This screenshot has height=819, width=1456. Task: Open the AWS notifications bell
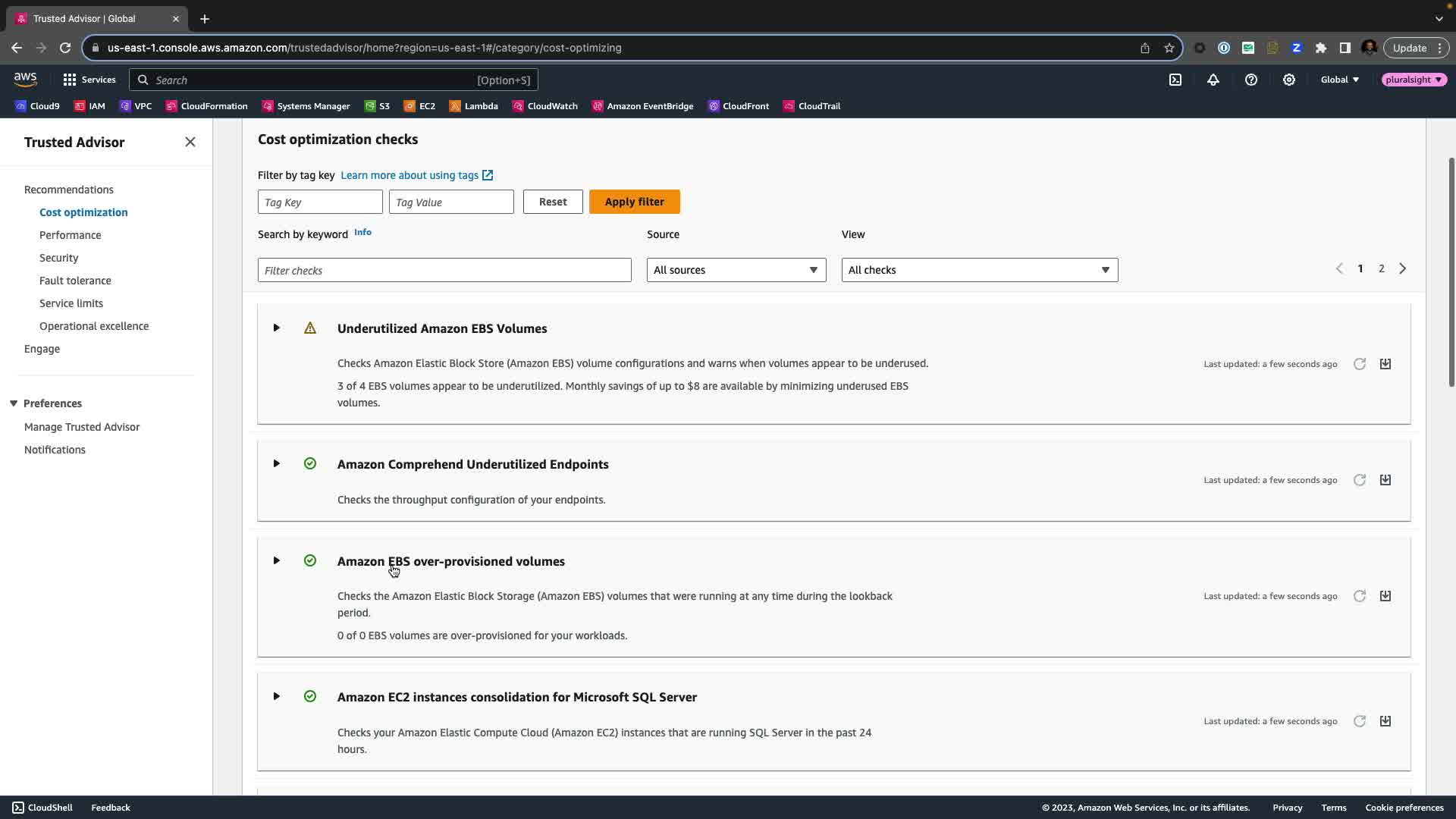(1213, 80)
